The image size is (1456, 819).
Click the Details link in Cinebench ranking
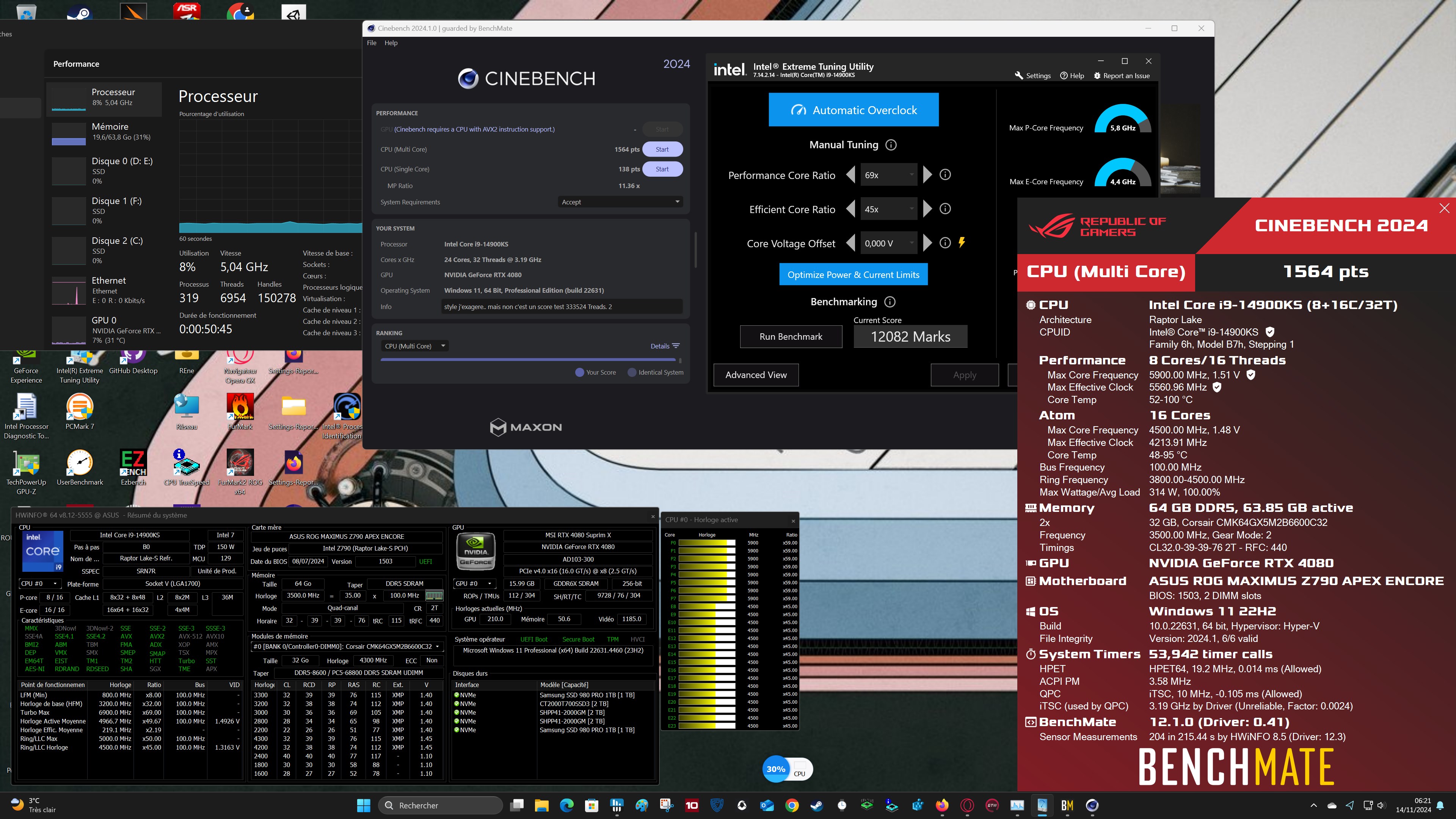665,346
